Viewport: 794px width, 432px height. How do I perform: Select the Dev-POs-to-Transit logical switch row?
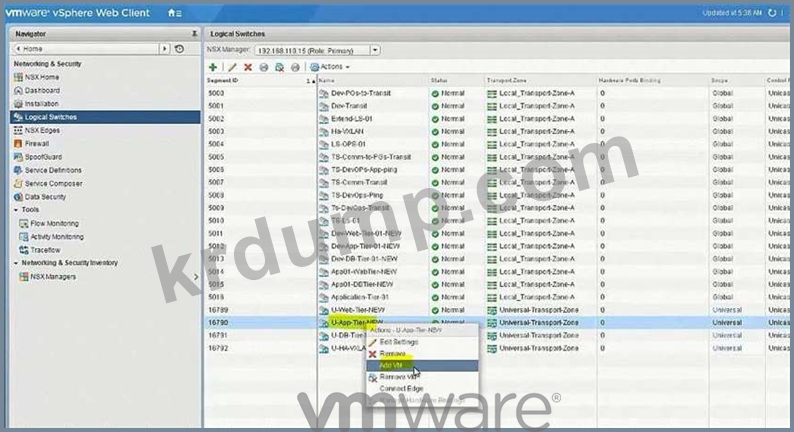(496, 93)
